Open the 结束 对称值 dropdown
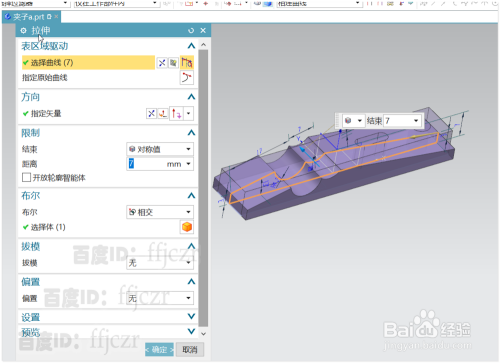 click(x=160, y=149)
